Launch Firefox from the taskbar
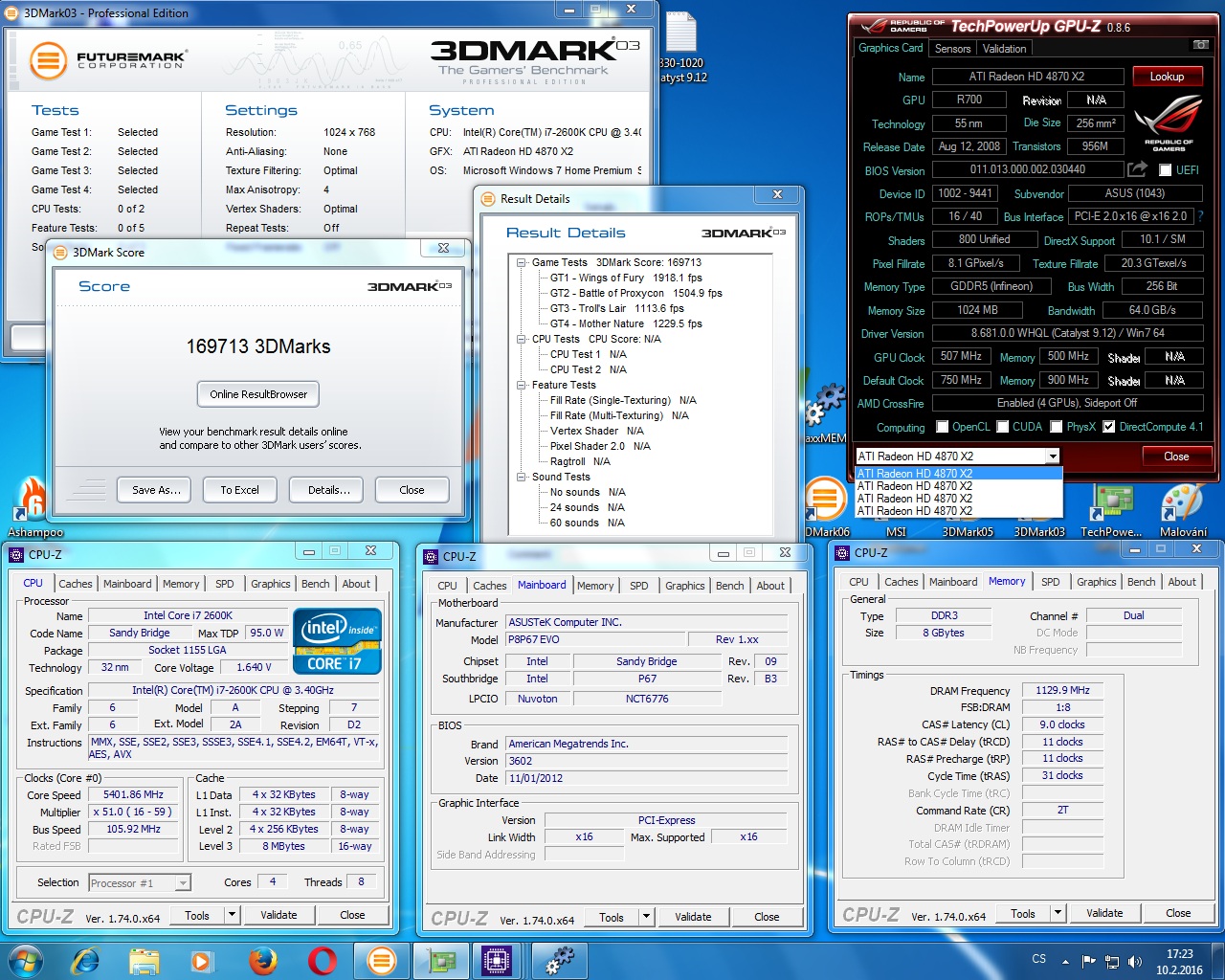Screen dimensions: 1225x980 tap(262, 960)
